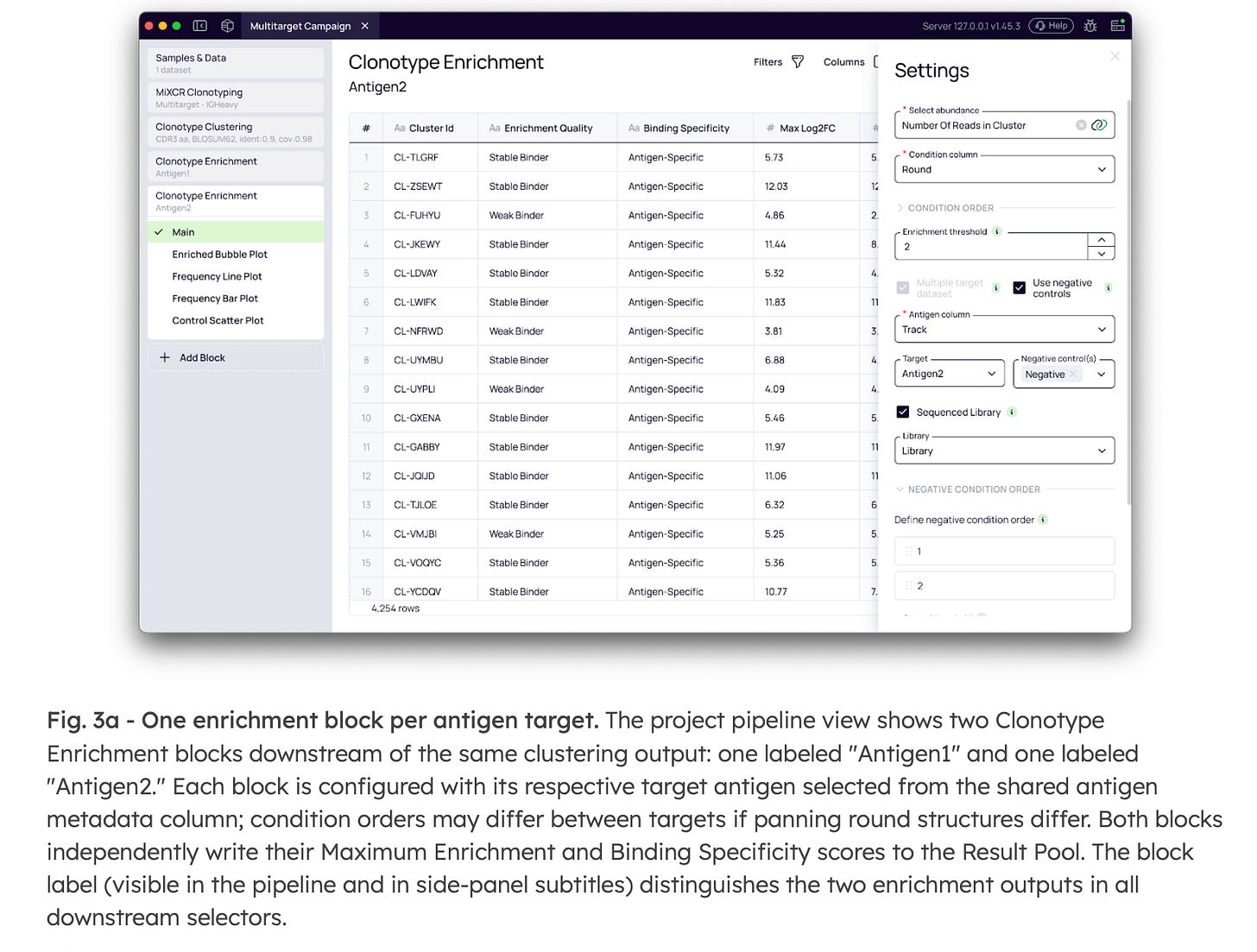Decrease the Enrichment threshold value

click(1101, 254)
